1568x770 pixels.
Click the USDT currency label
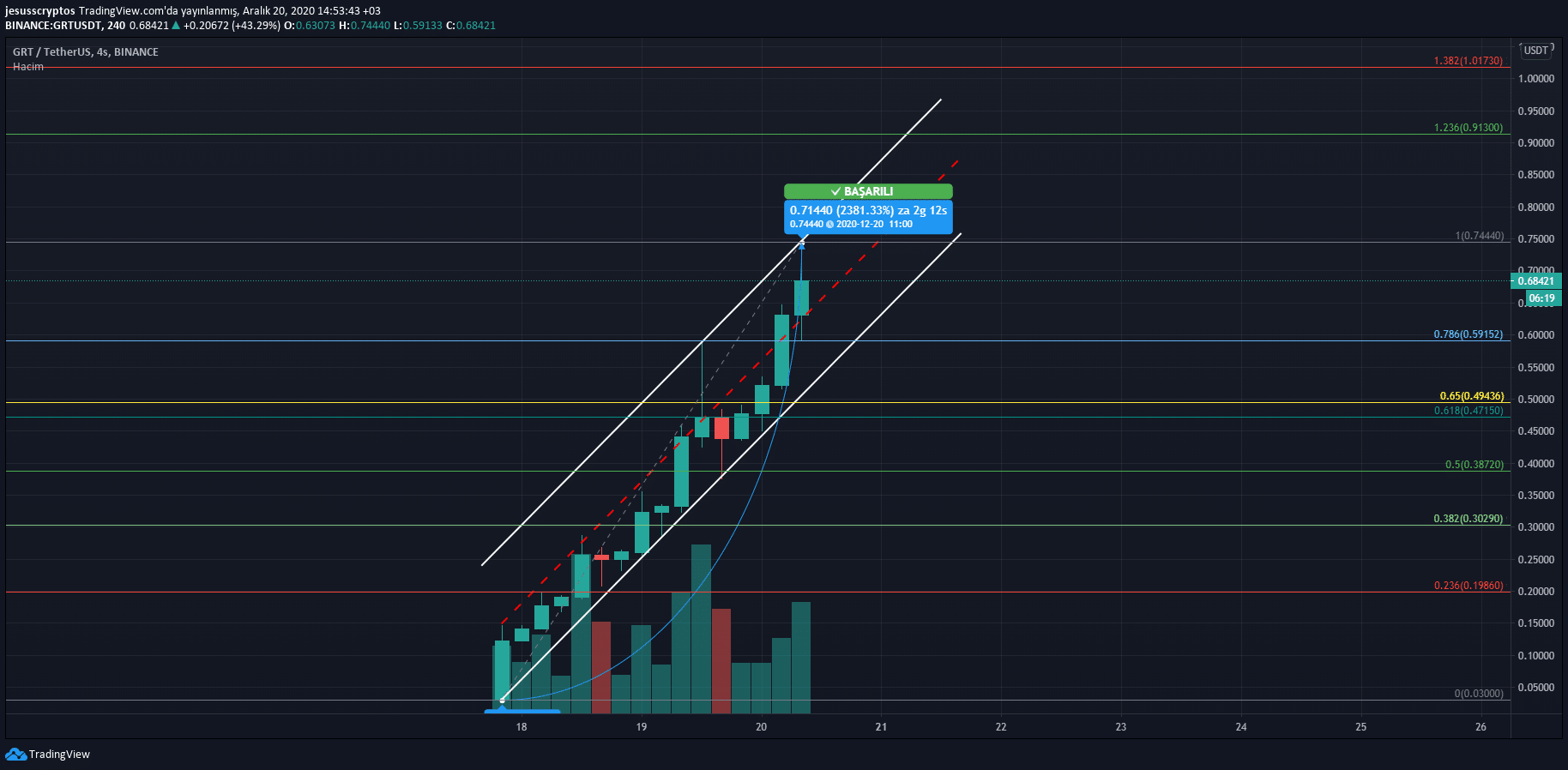[1535, 51]
